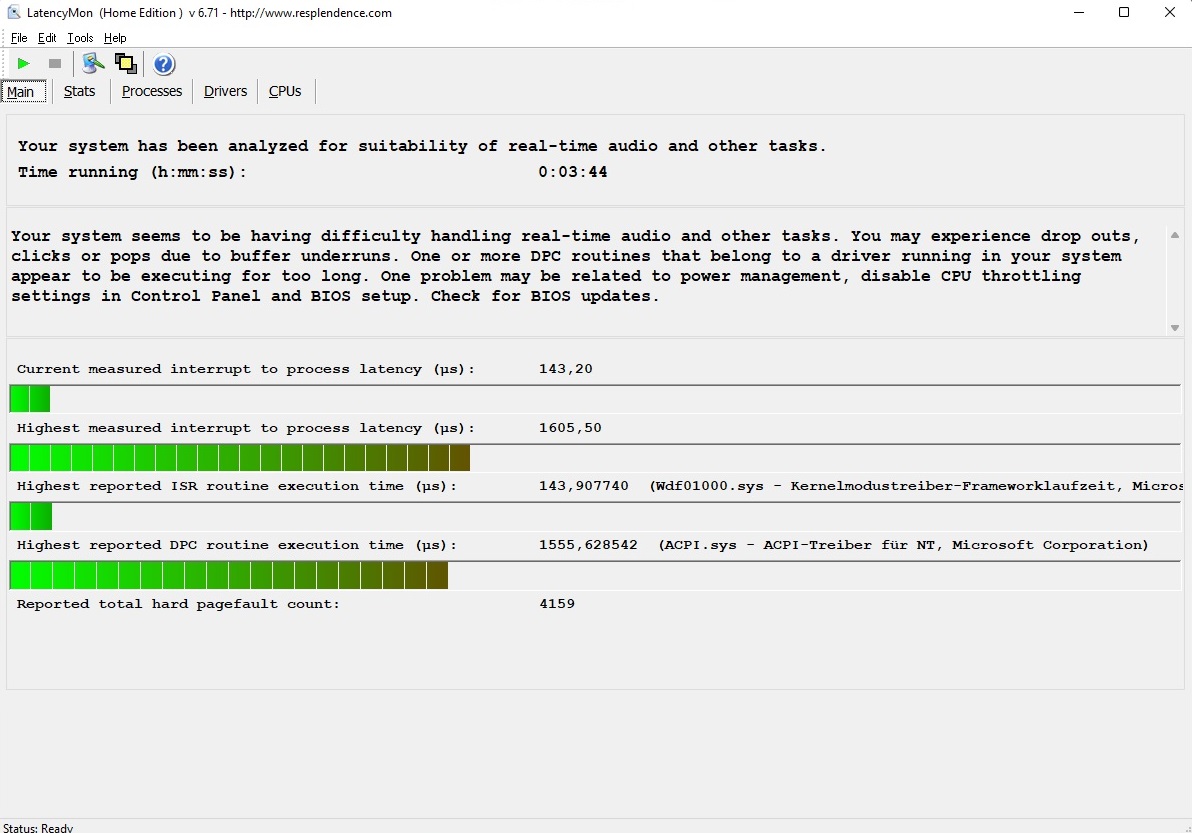Open the Edit menu
The width and height of the screenshot is (1192, 833).
(x=47, y=38)
